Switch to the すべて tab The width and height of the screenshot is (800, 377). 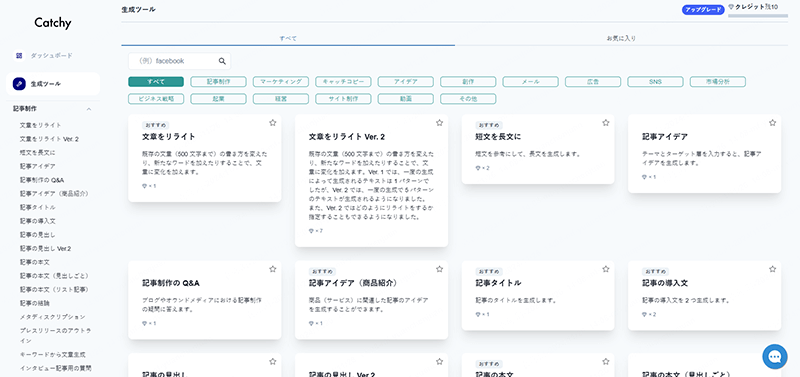288,38
